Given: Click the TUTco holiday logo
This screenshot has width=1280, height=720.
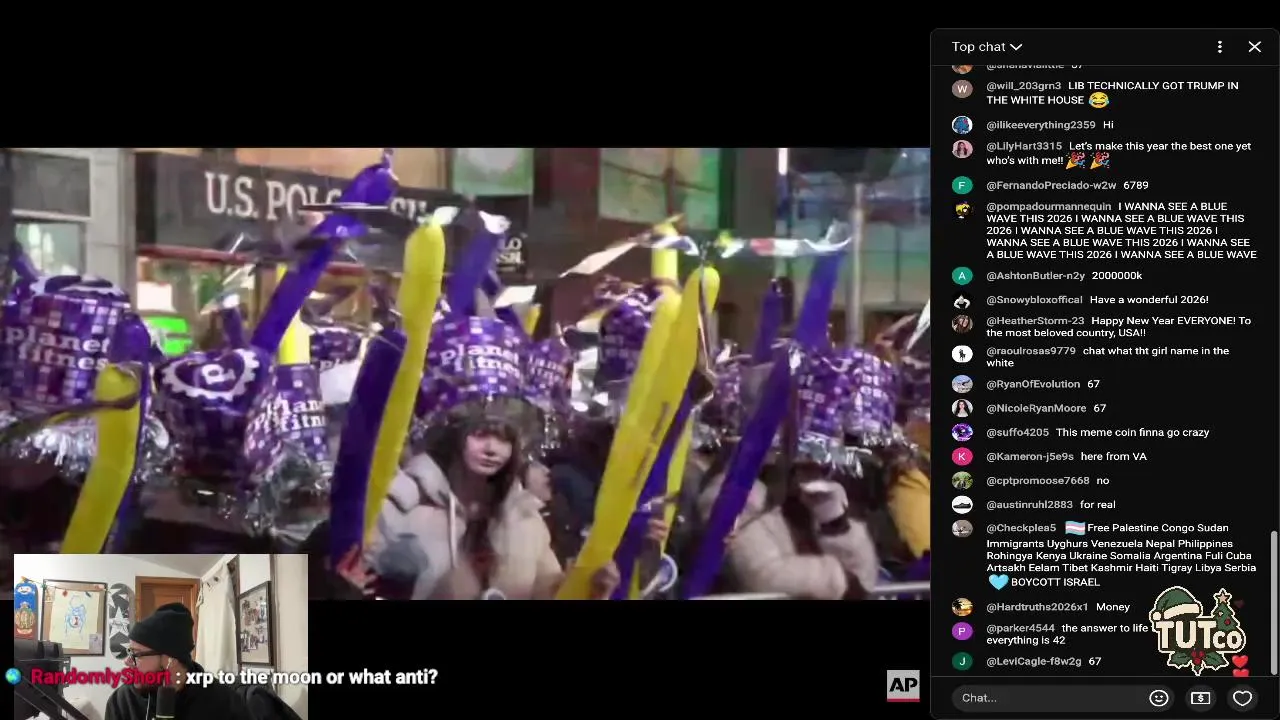Looking at the screenshot, I should 1198,631.
